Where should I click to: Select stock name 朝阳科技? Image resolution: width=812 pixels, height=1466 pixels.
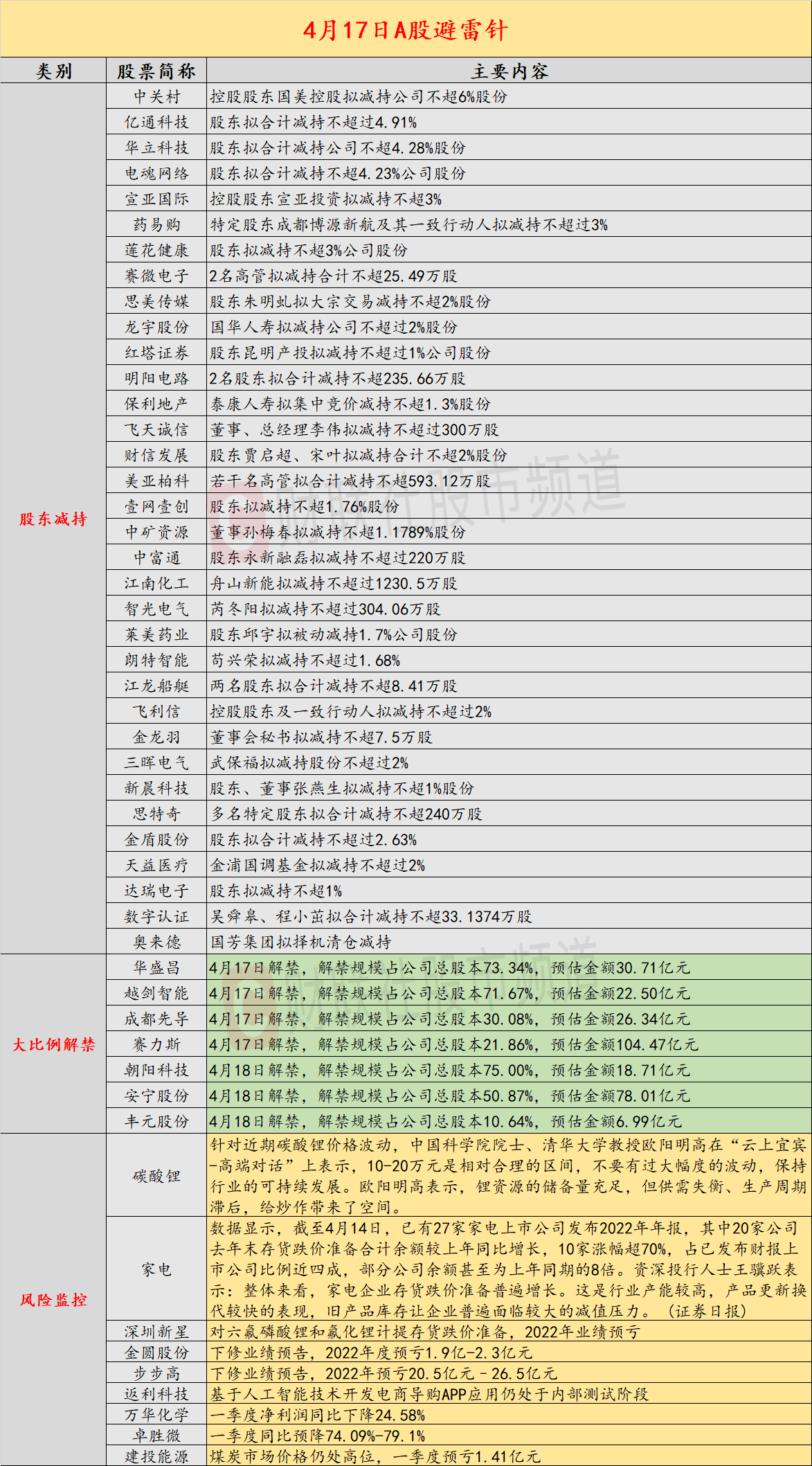click(x=156, y=1071)
